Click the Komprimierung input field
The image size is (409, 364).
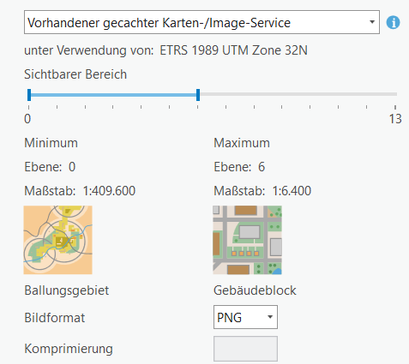[x=245, y=349]
